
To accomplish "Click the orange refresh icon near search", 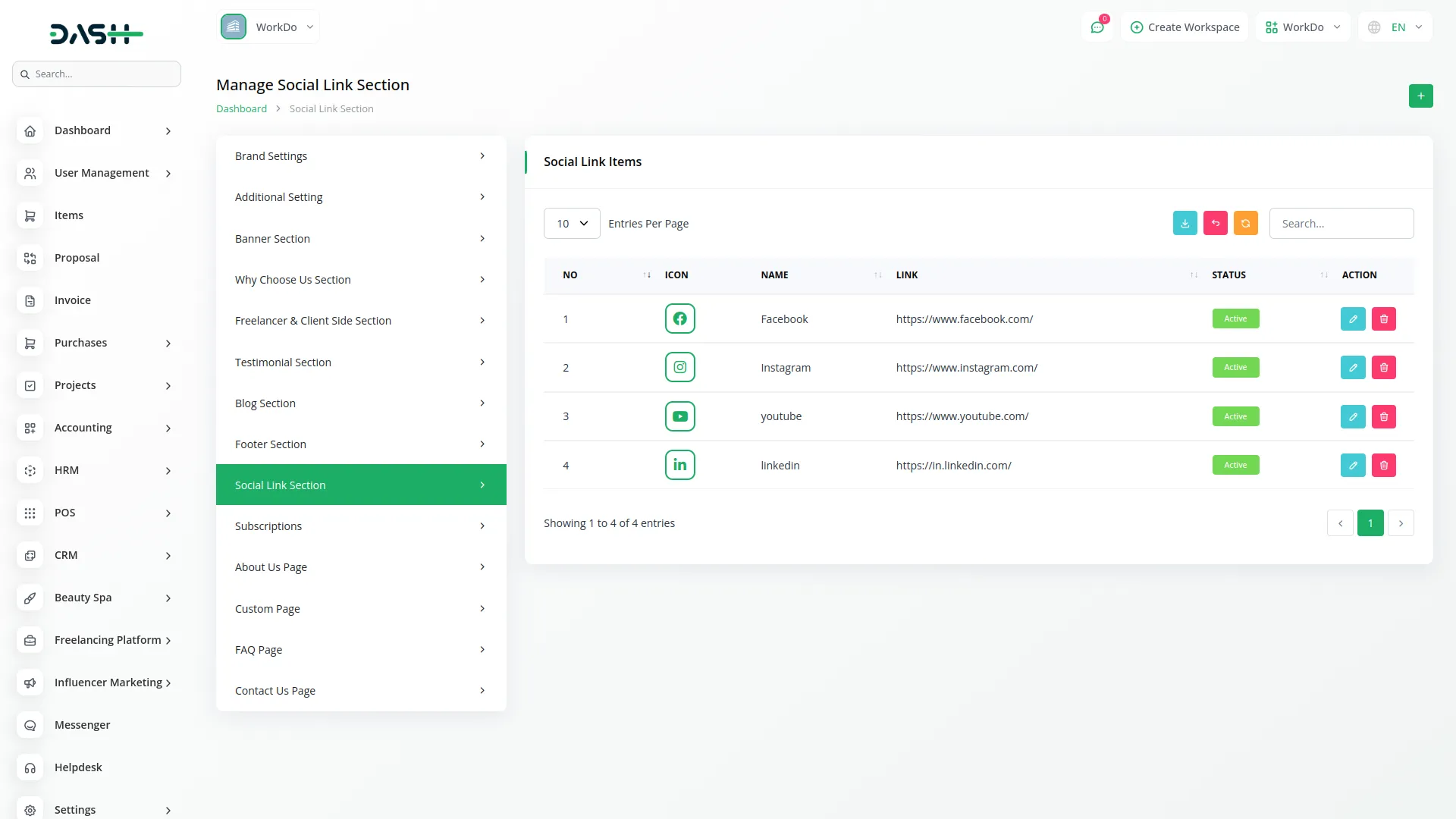I will 1245,223.
